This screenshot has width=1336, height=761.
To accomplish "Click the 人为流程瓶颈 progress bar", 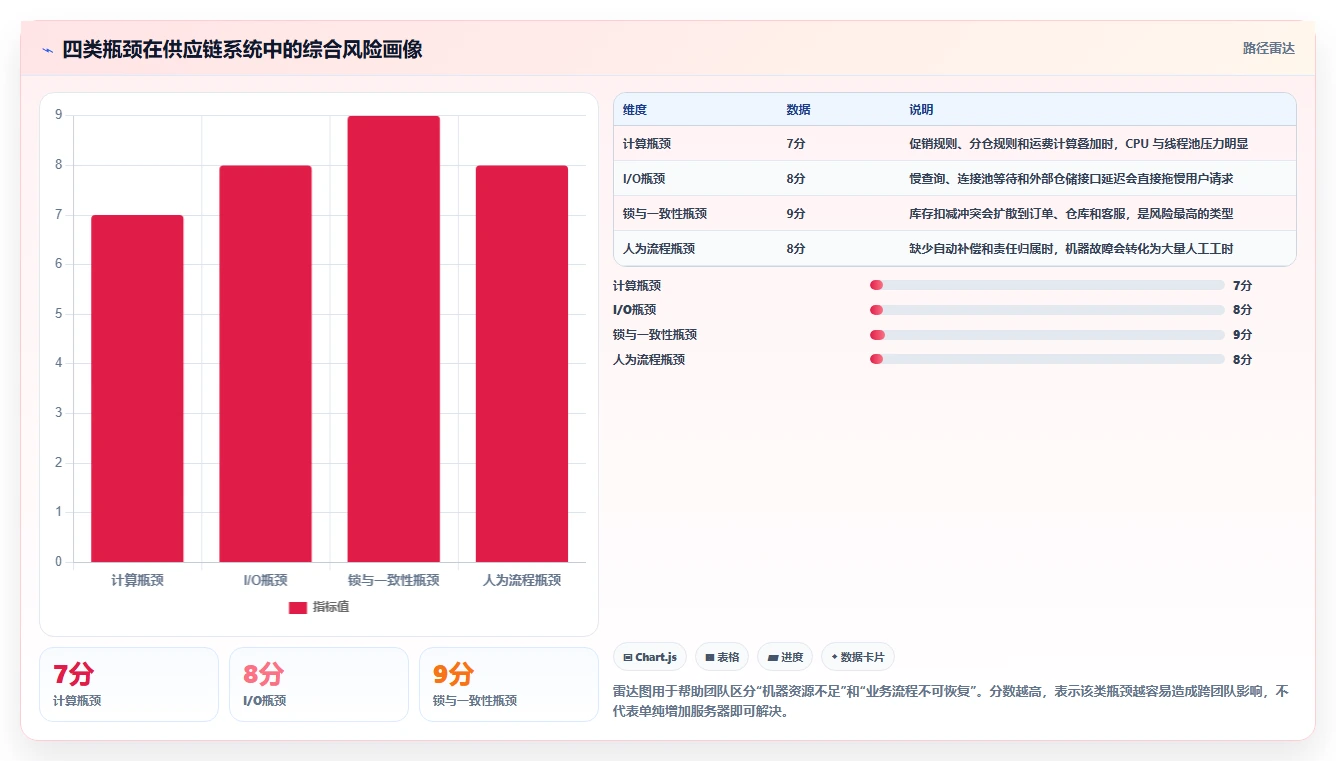I will [1047, 359].
